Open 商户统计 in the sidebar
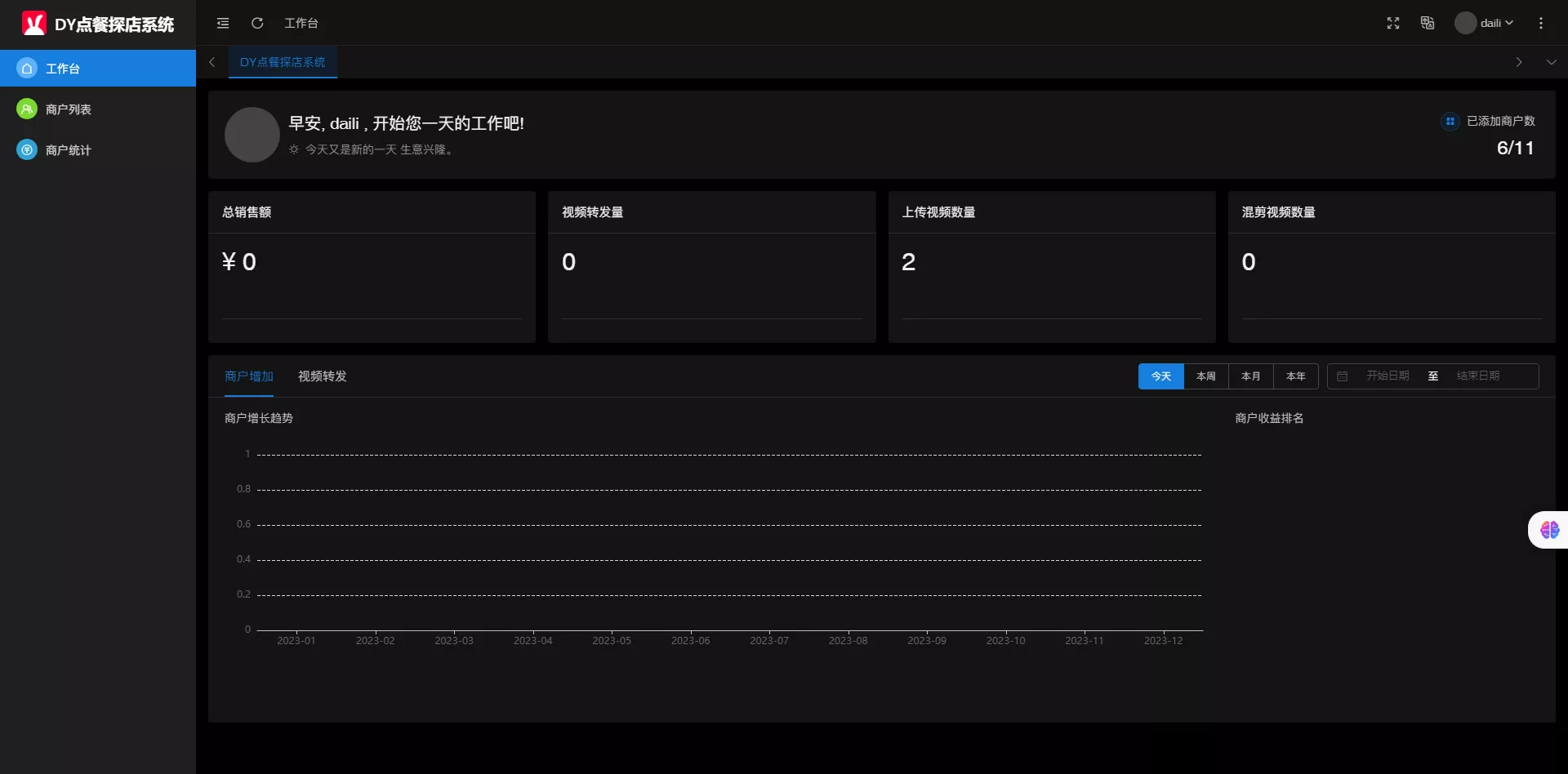Screen dimensions: 1568x774 (x=69, y=150)
